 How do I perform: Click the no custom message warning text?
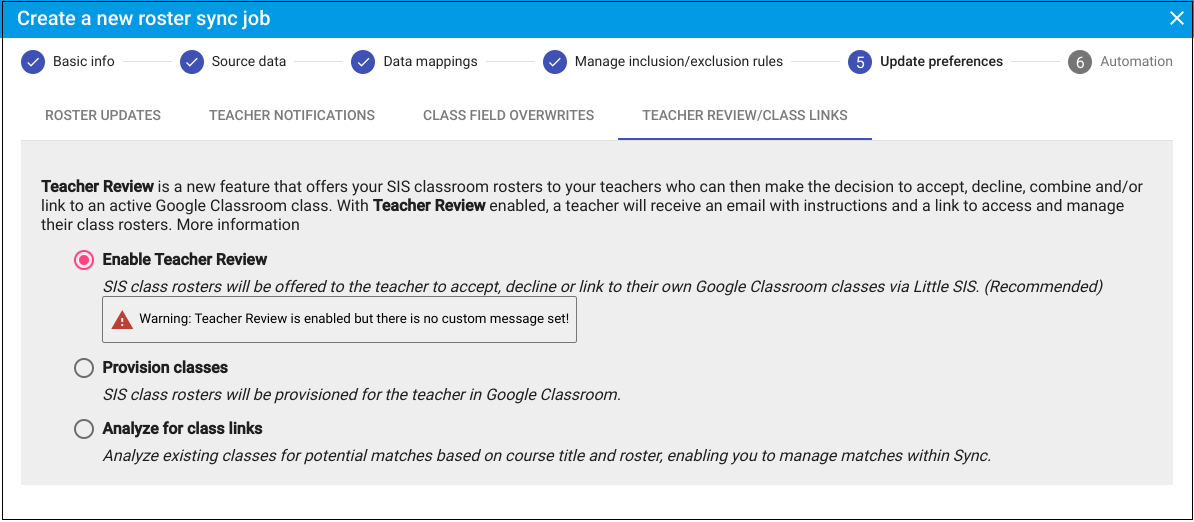[354, 320]
